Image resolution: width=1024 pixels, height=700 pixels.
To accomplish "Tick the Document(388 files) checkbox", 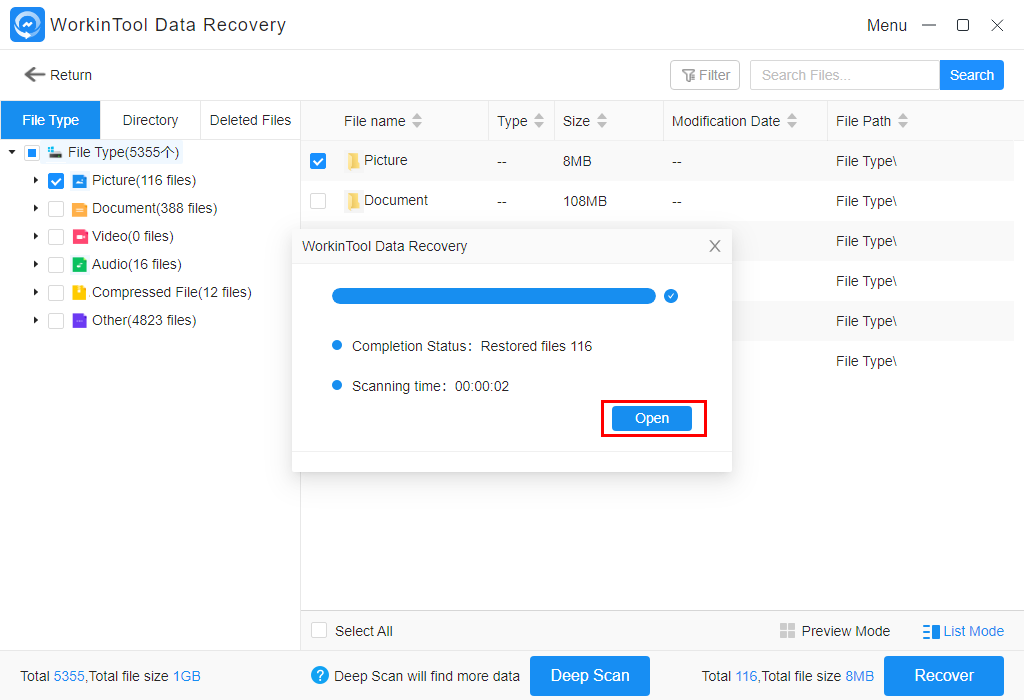I will [56, 209].
